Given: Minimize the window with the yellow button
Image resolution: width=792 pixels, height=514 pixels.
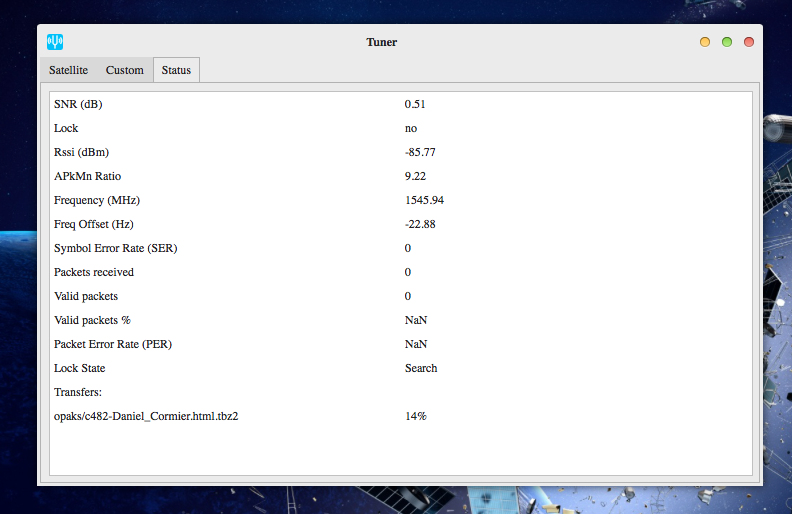Looking at the screenshot, I should click(705, 42).
